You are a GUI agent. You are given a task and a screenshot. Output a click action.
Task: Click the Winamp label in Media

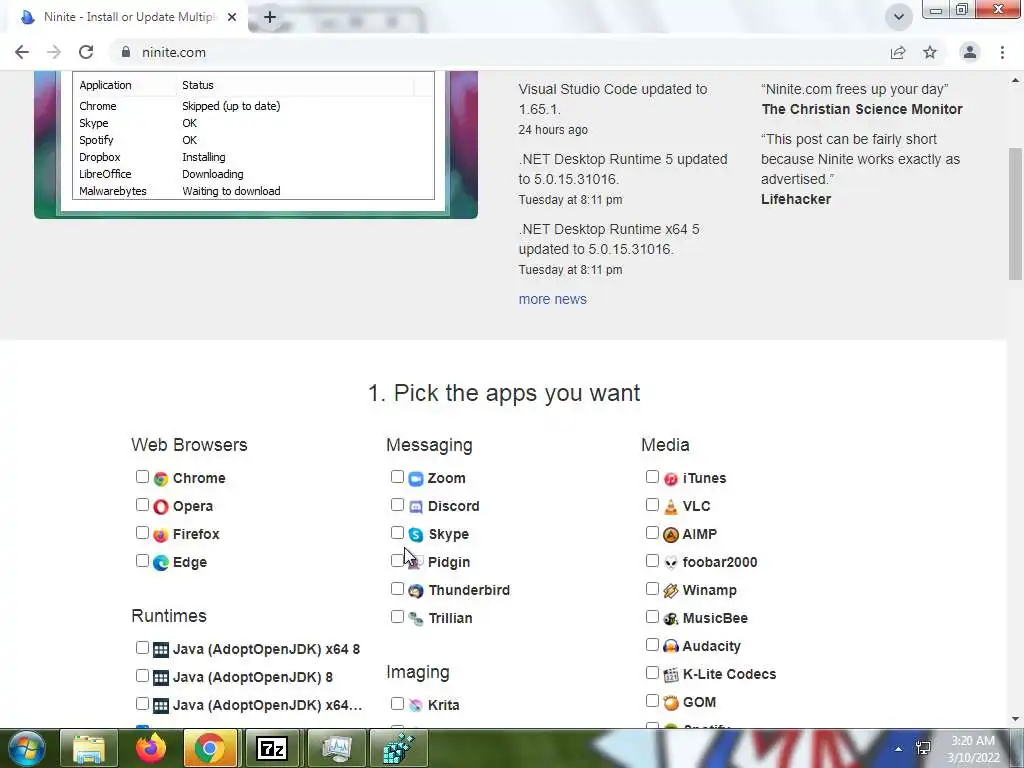(x=709, y=590)
